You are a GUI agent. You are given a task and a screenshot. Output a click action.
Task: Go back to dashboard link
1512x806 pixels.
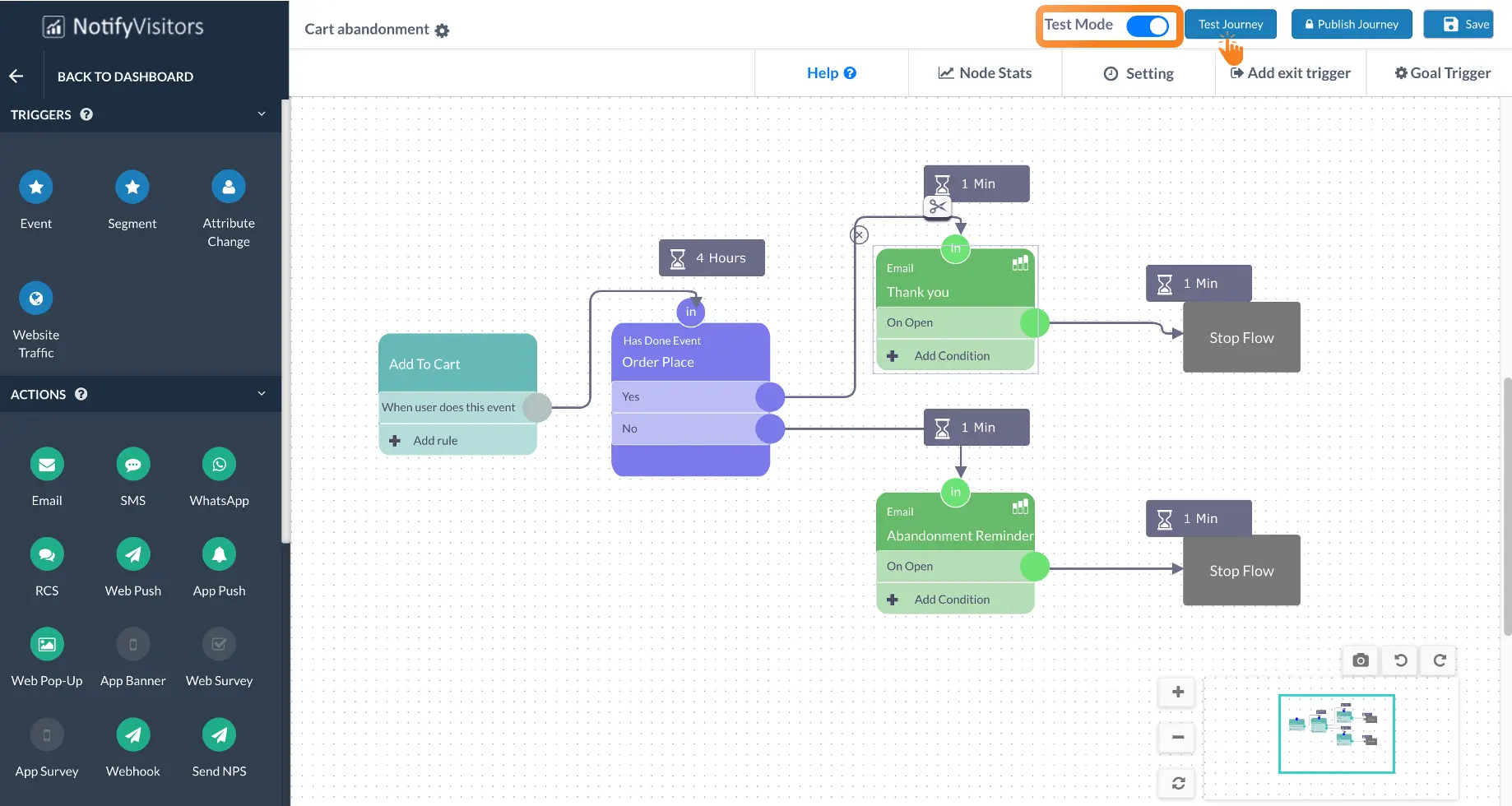125,76
